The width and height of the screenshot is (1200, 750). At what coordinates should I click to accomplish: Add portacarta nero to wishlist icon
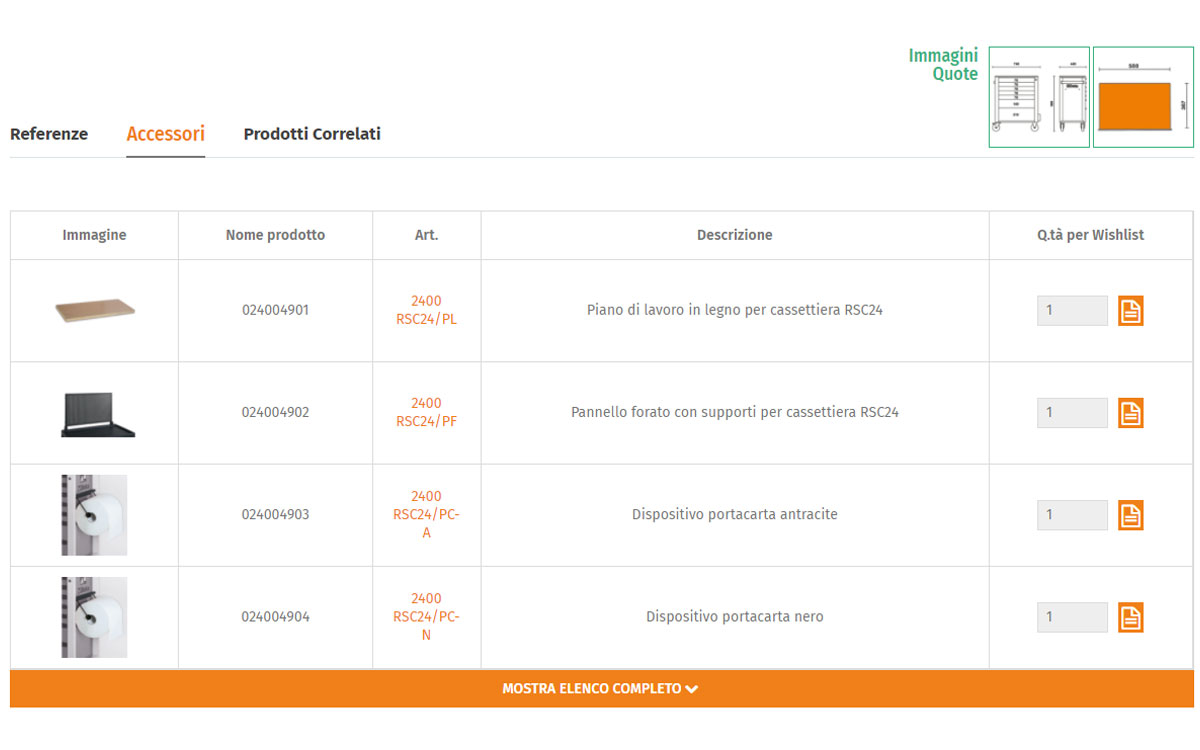pos(1130,617)
